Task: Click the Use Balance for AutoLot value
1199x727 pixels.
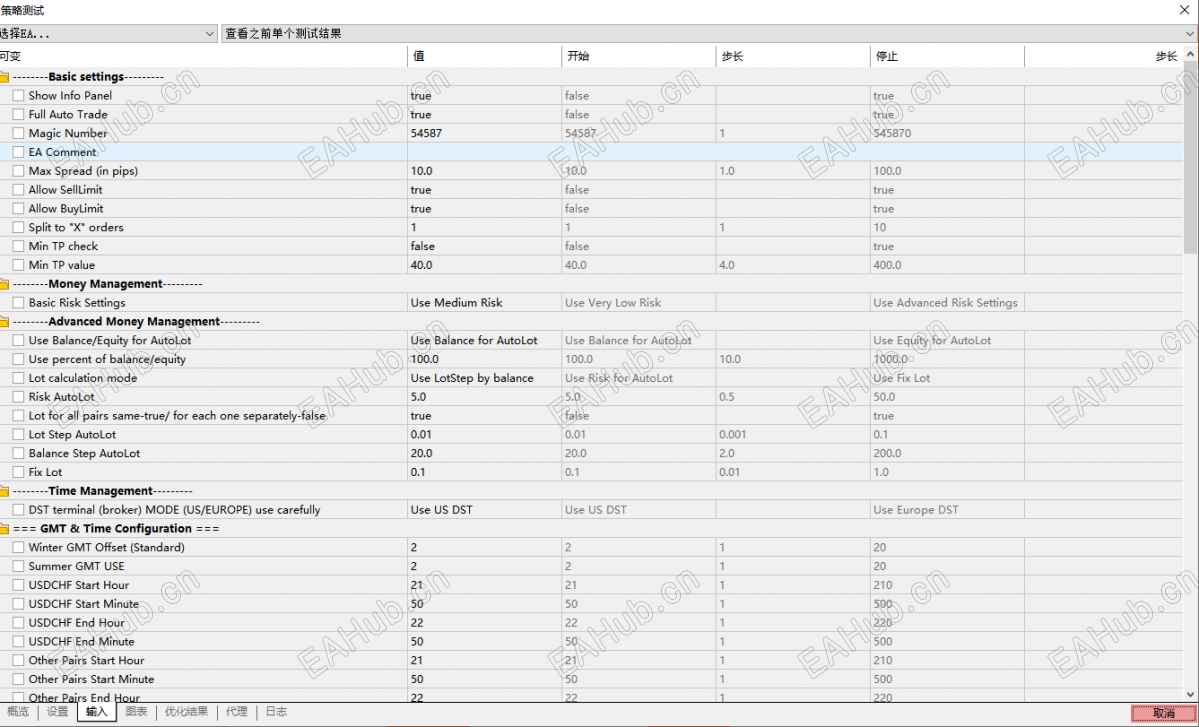Action: coord(474,340)
